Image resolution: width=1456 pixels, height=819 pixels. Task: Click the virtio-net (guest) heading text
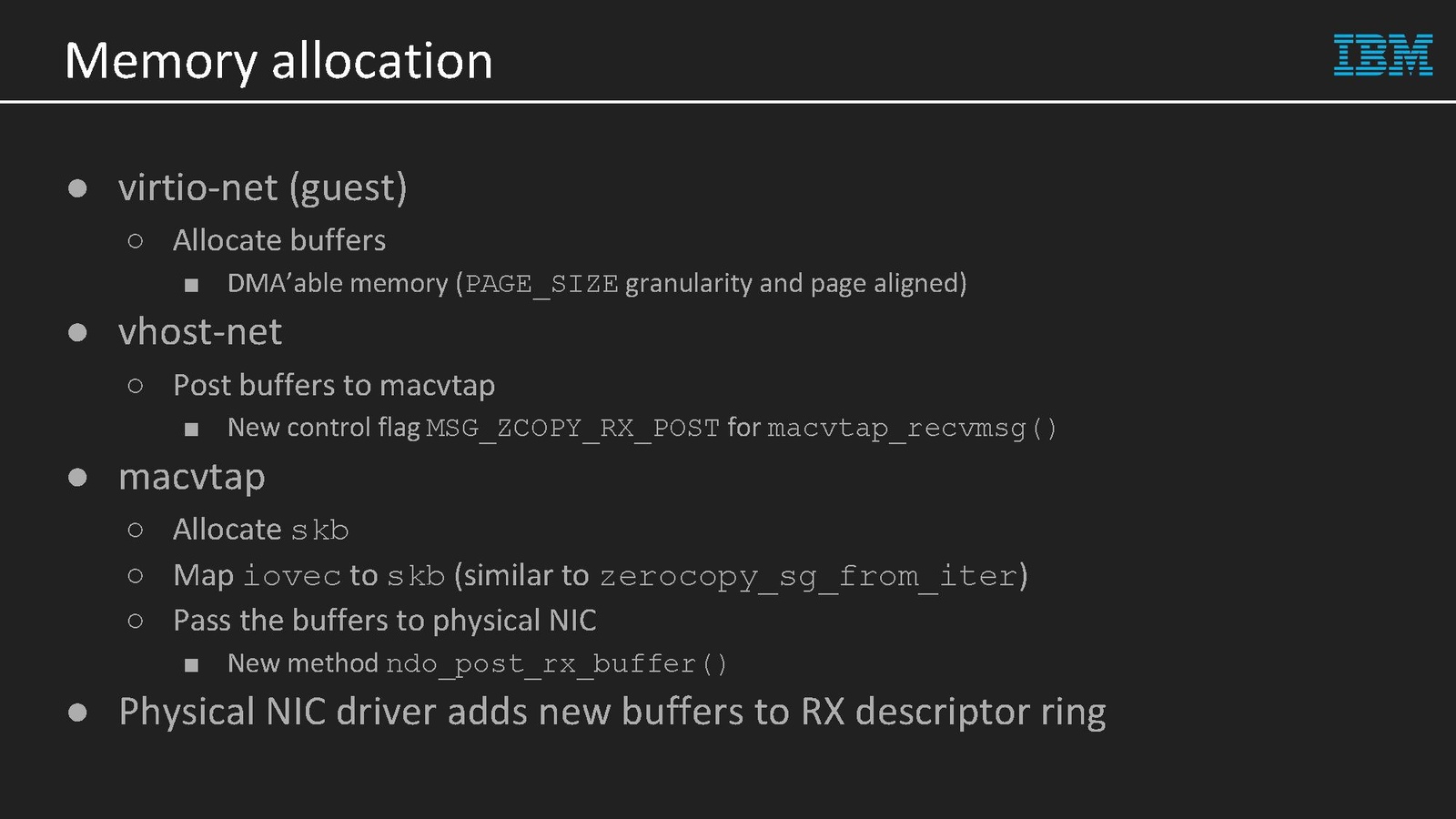[262, 187]
